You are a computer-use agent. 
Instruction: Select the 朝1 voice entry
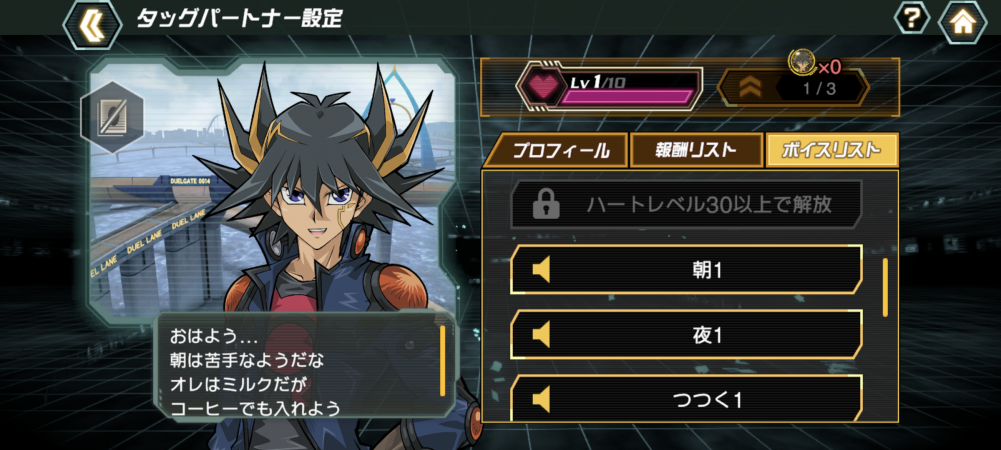tap(687, 270)
